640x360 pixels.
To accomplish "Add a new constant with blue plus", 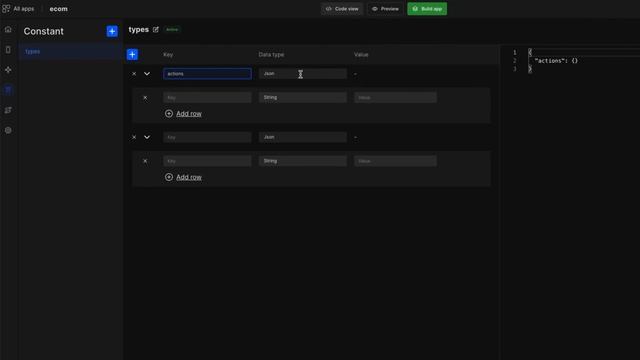I will click(x=112, y=31).
